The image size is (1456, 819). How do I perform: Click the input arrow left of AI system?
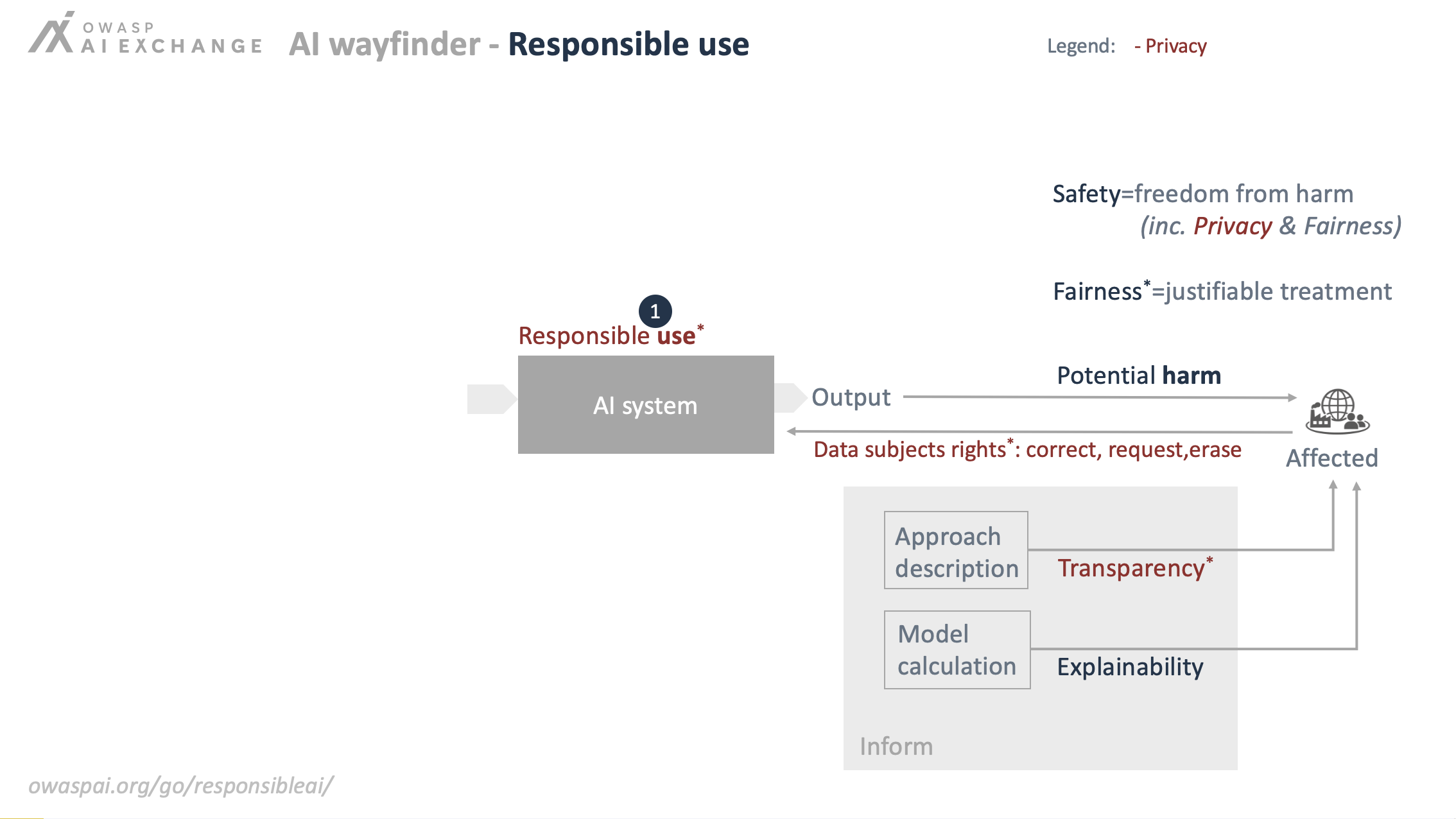[x=492, y=399]
